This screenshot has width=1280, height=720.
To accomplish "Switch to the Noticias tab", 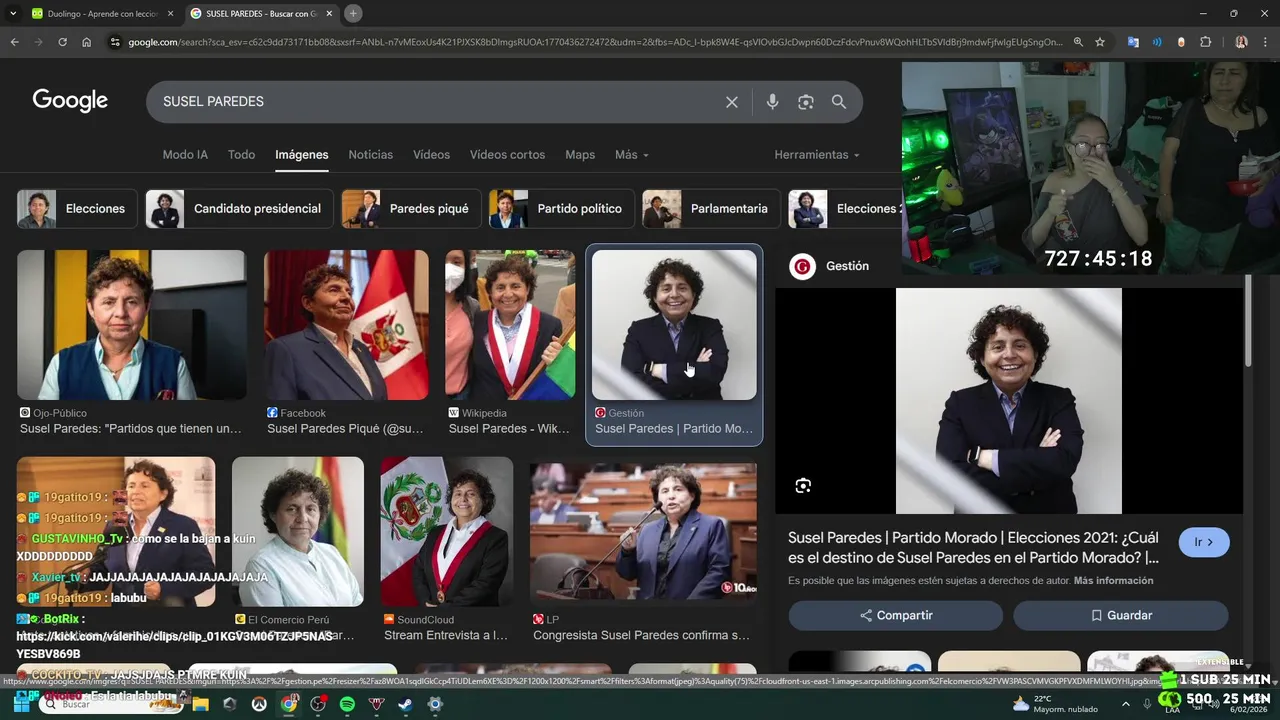I will 370,155.
